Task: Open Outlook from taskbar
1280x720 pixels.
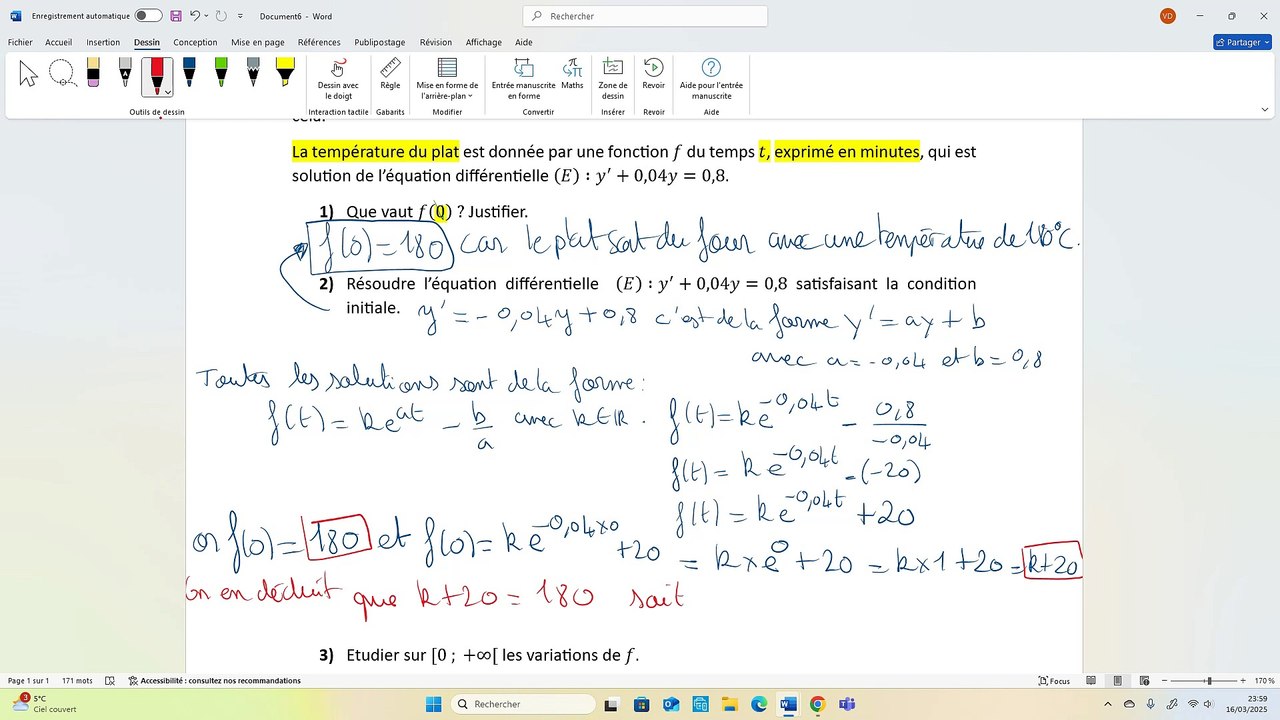Action: click(671, 704)
